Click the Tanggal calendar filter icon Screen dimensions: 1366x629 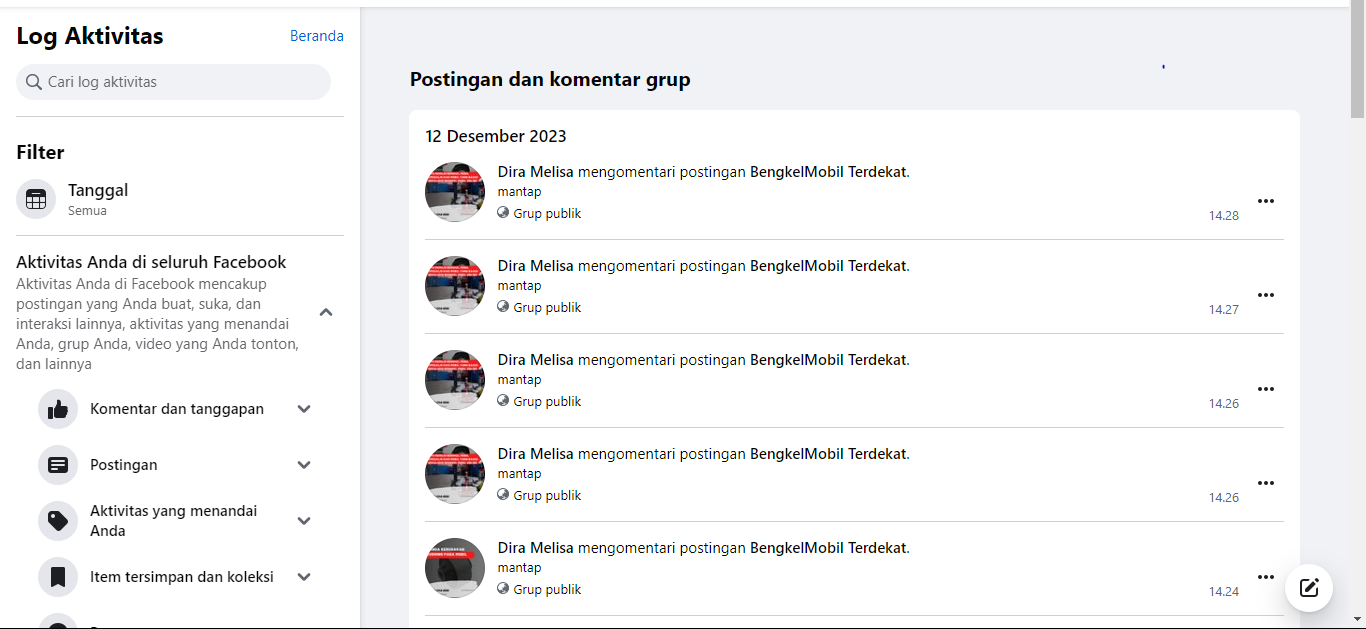coord(36,199)
